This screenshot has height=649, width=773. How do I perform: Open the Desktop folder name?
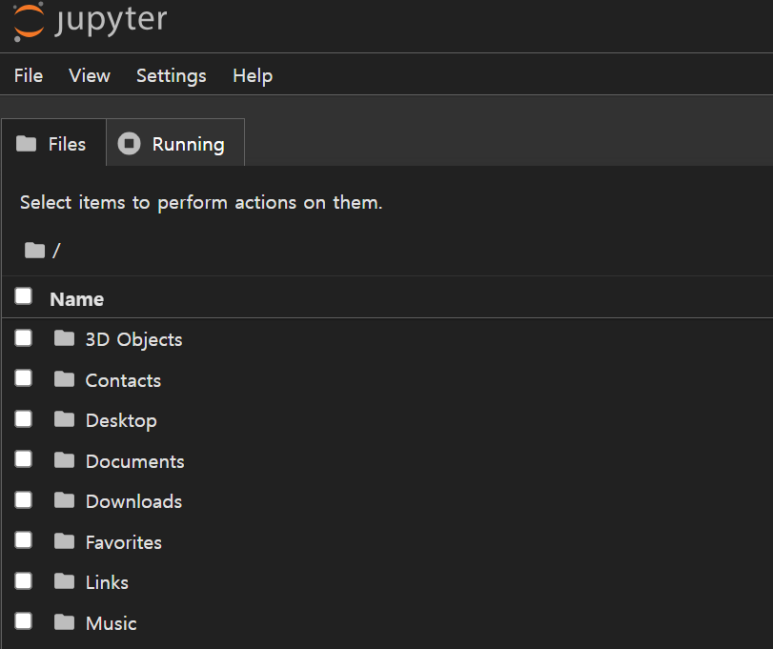tap(121, 421)
